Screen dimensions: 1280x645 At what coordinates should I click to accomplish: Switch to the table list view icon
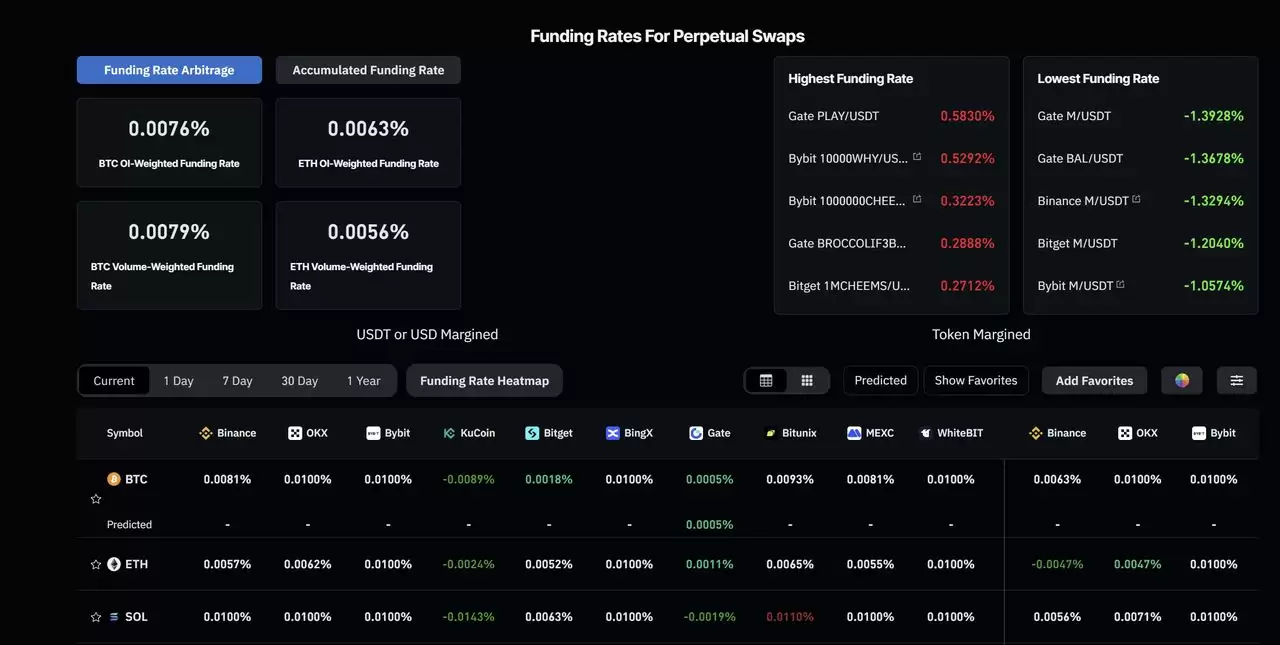(766, 381)
